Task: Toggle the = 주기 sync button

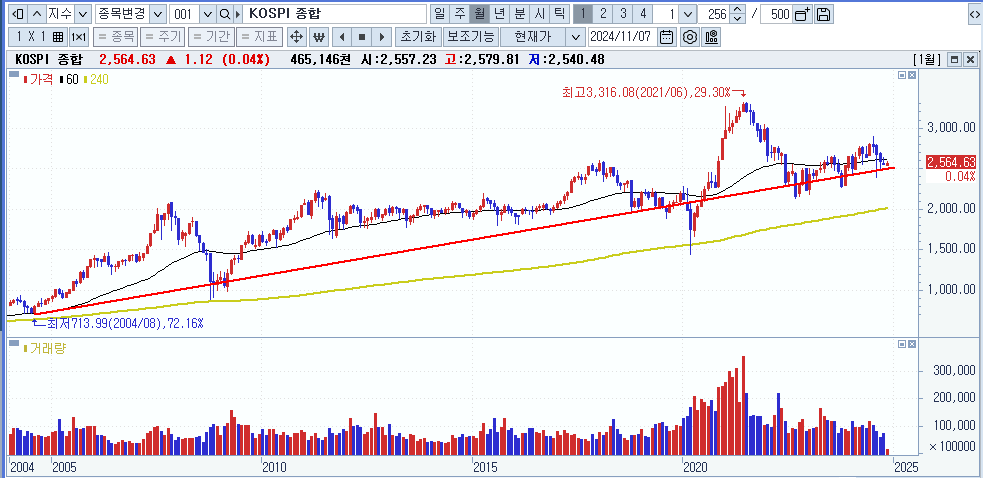Action: coord(162,37)
